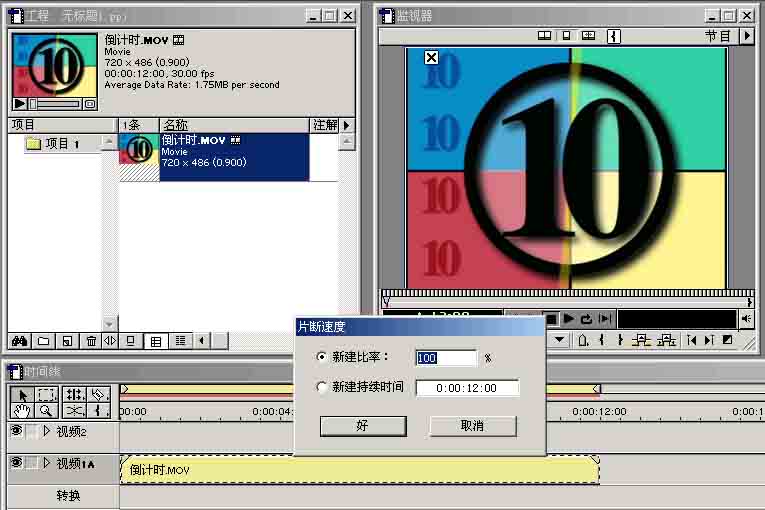
Task: Click the 项目 column header
Action: click(x=62, y=125)
